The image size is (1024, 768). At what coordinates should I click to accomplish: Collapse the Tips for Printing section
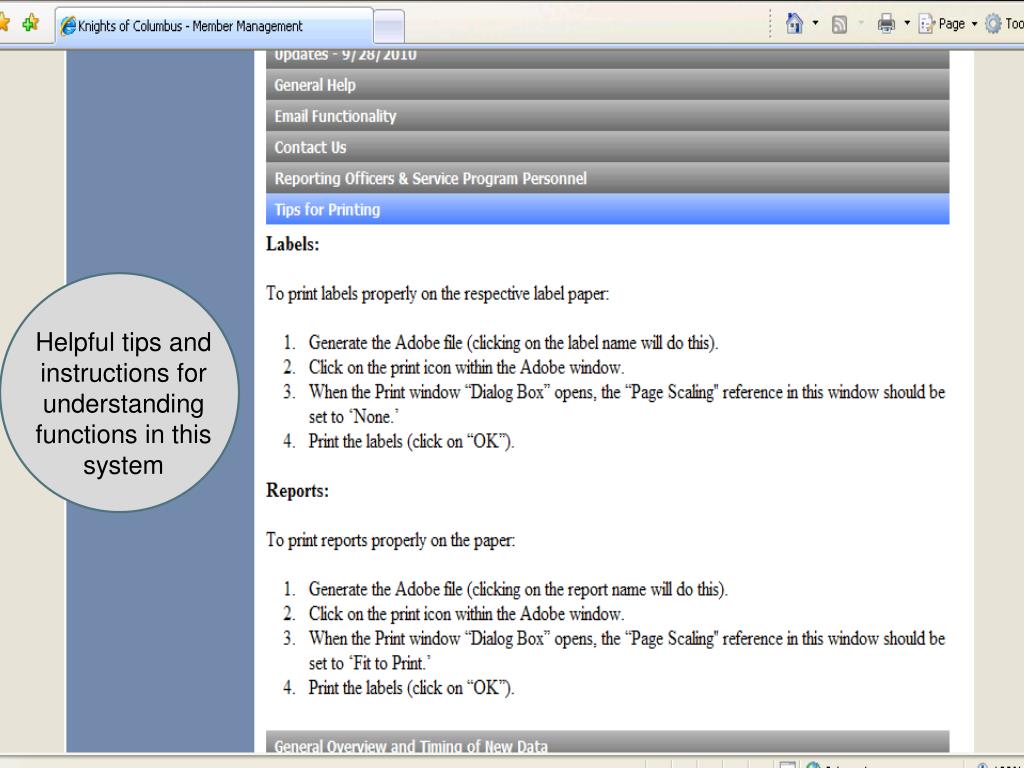click(607, 210)
